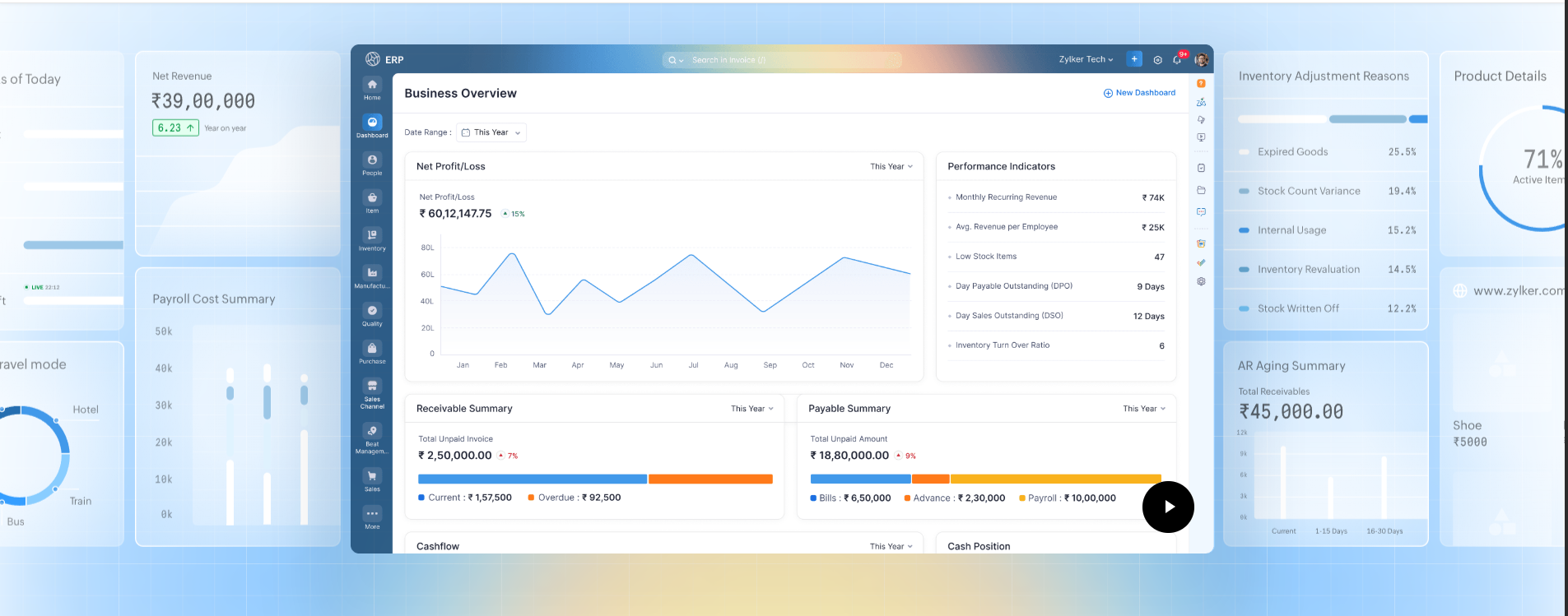This screenshot has width=1568, height=616.
Task: Click Expired Goods row in Inventory Adjustment card
Action: point(1326,152)
